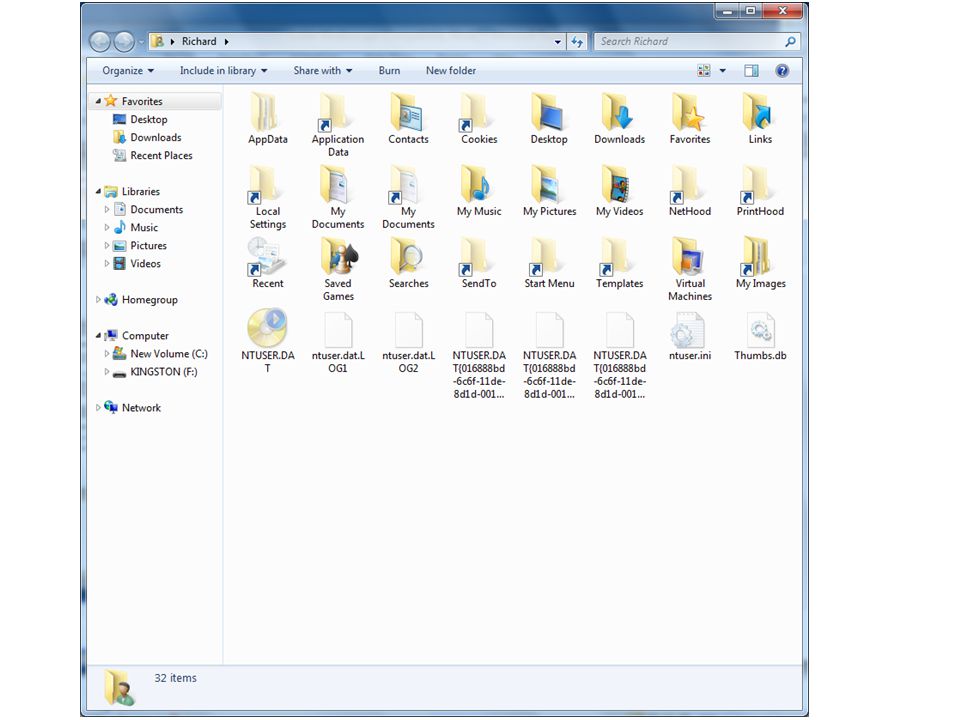Screen dimensions: 960x720
Task: Expand the Homegroup tree node
Action: click(98, 299)
